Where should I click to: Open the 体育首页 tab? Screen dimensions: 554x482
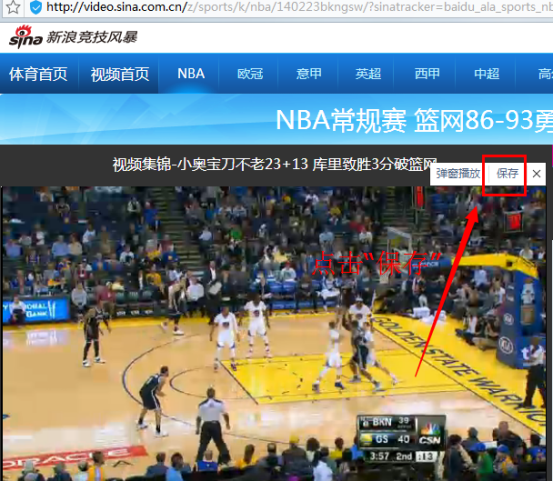[39, 74]
